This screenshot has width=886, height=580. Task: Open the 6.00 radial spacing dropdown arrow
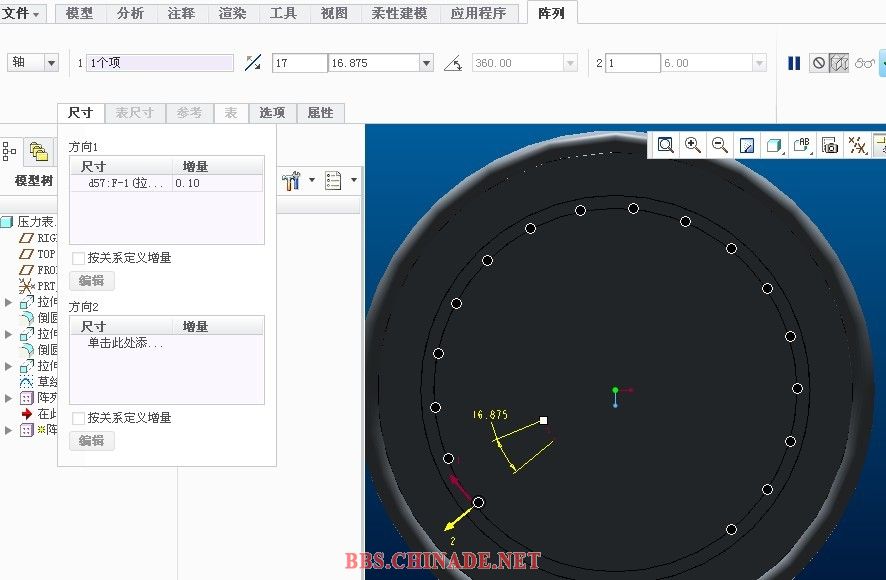tap(759, 63)
